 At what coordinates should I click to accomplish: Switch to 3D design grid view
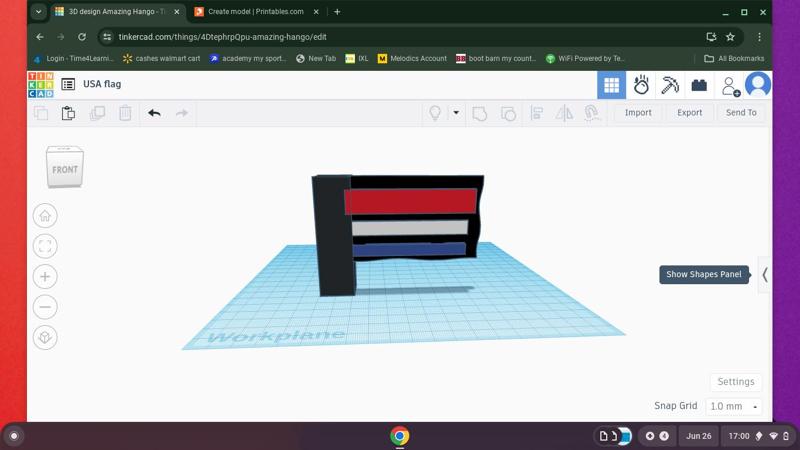(x=611, y=85)
